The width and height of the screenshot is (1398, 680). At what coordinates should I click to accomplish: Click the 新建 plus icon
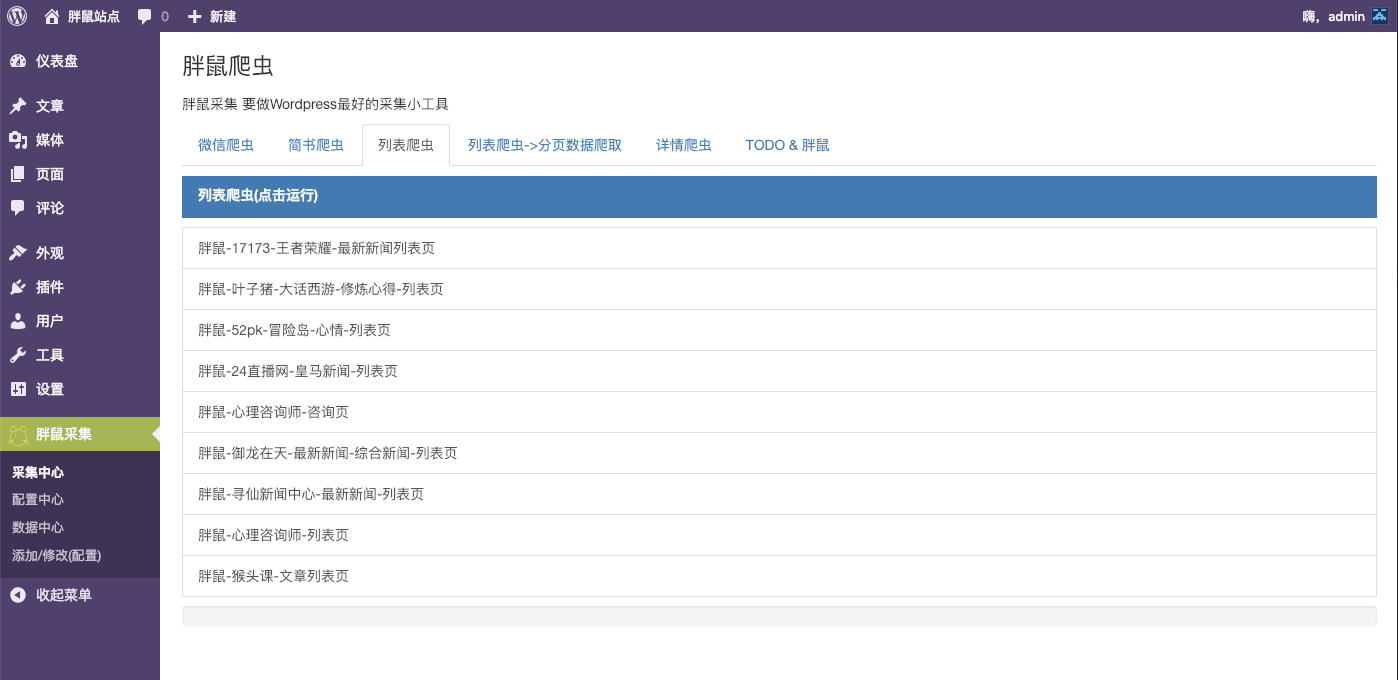tap(194, 16)
